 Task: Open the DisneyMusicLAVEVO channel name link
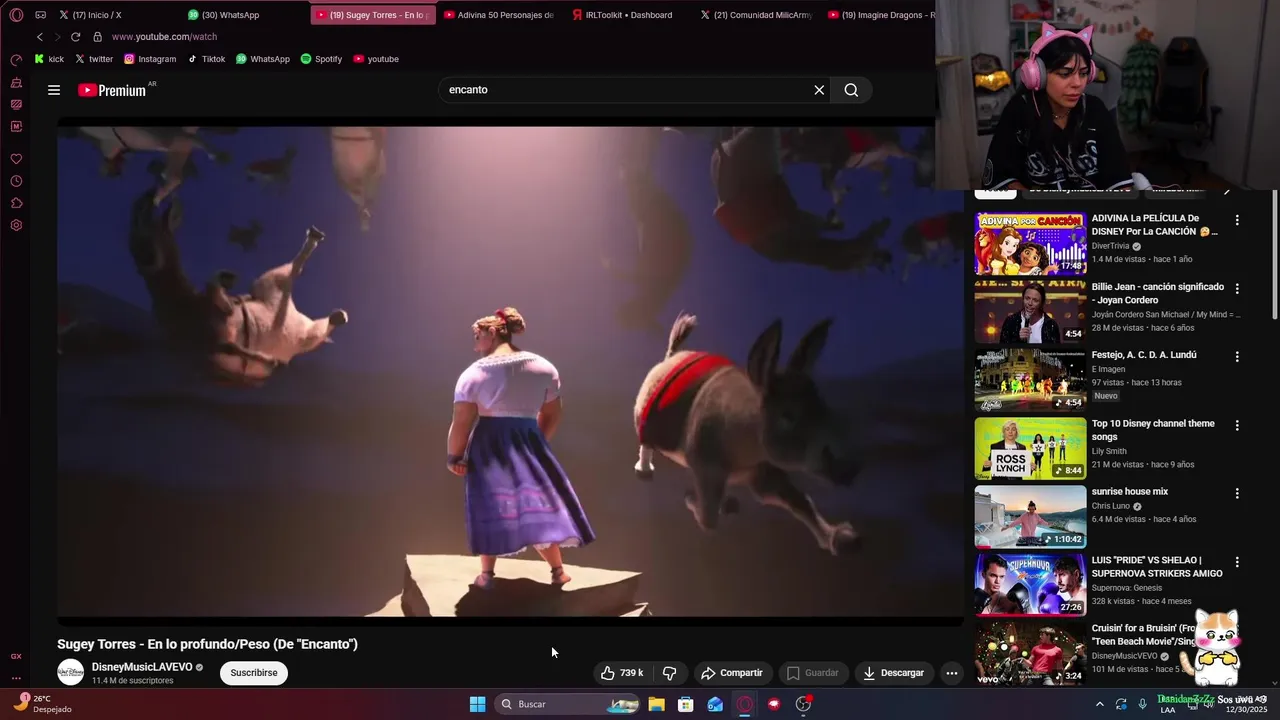pyautogui.click(x=142, y=667)
